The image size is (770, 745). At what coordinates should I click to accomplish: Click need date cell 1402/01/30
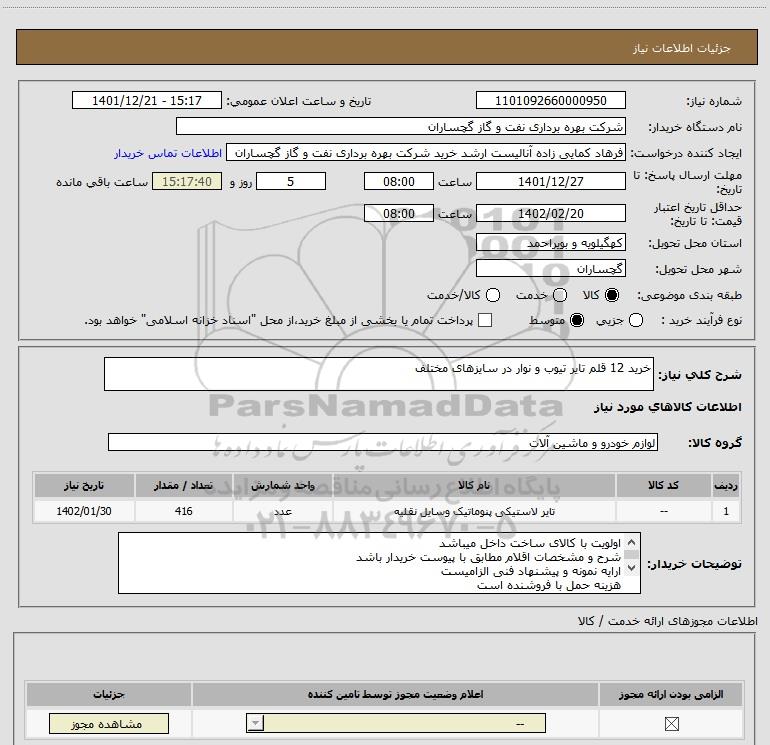[84, 511]
